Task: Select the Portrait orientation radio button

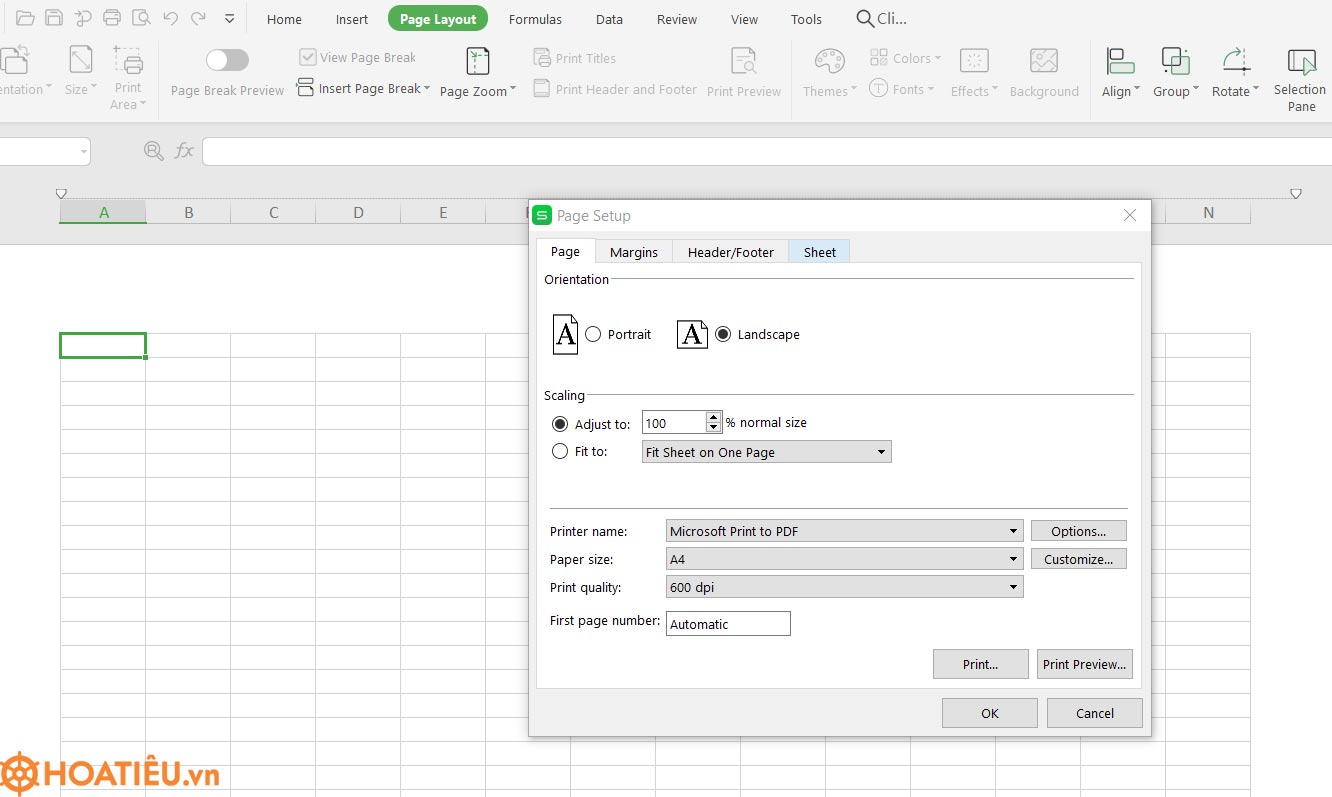Action: (593, 333)
